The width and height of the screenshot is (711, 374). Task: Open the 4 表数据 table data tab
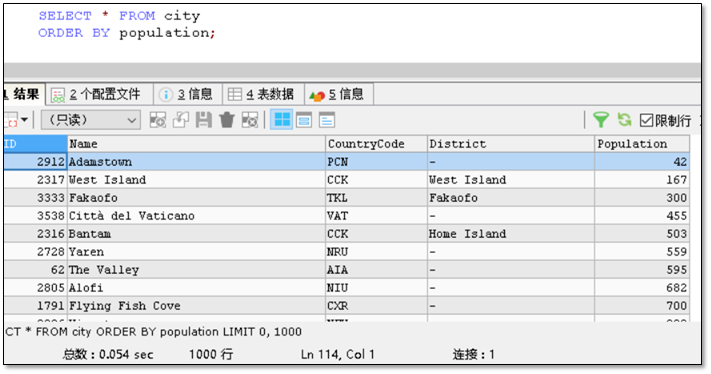pyautogui.click(x=263, y=94)
